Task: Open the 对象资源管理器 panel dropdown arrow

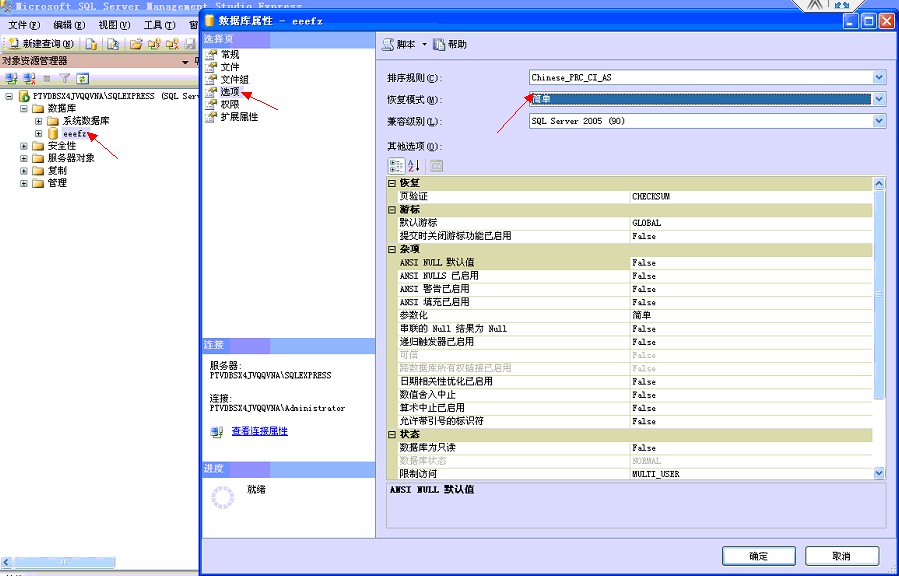Action: (x=185, y=61)
